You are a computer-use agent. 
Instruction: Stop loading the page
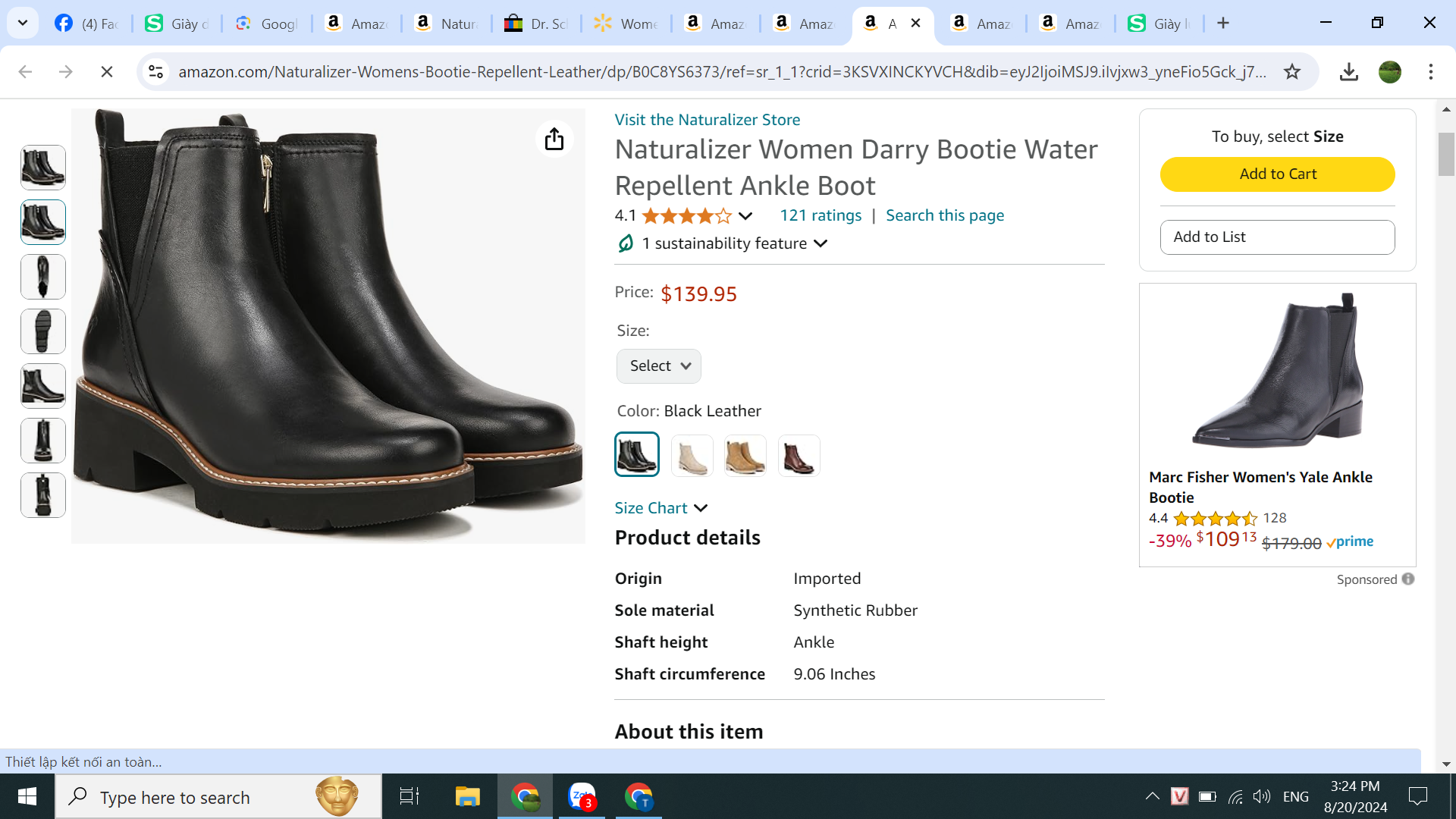click(x=107, y=72)
